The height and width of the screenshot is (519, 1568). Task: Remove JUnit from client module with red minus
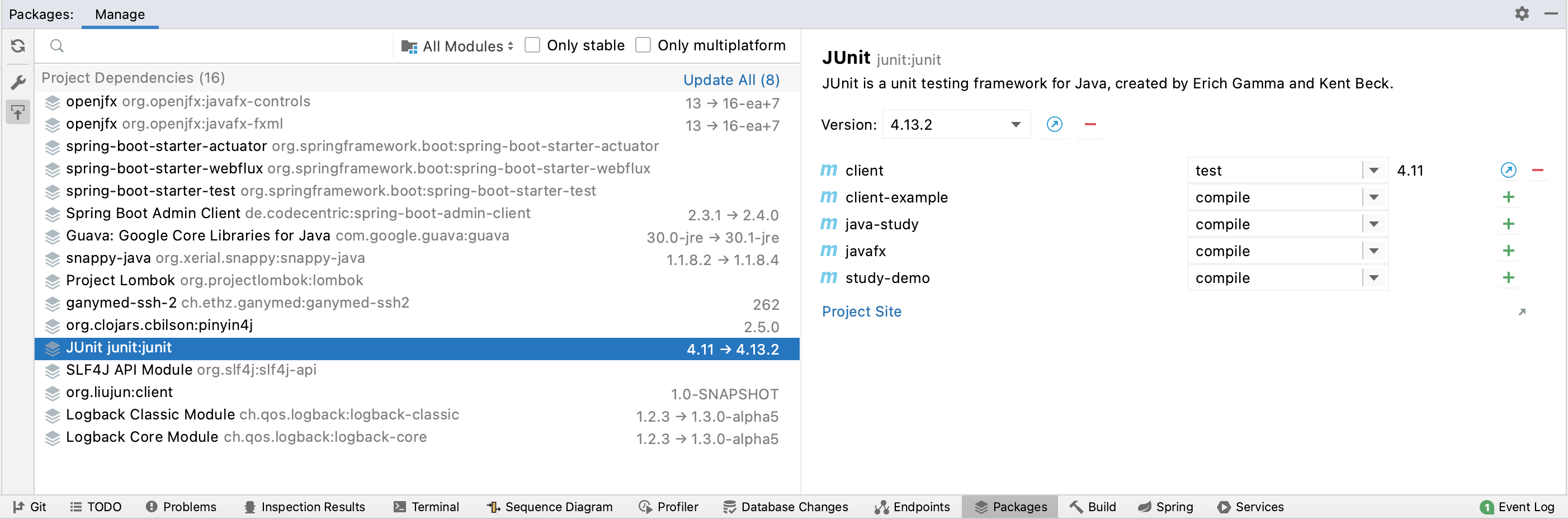pyautogui.click(x=1538, y=171)
